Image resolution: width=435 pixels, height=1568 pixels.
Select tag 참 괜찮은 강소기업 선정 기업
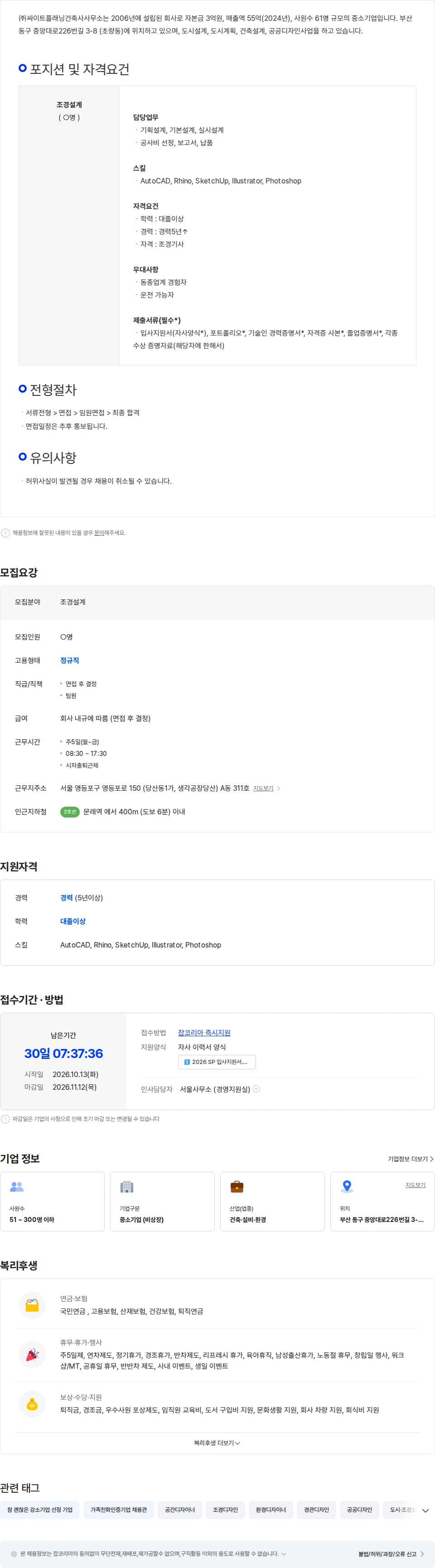click(x=39, y=1510)
